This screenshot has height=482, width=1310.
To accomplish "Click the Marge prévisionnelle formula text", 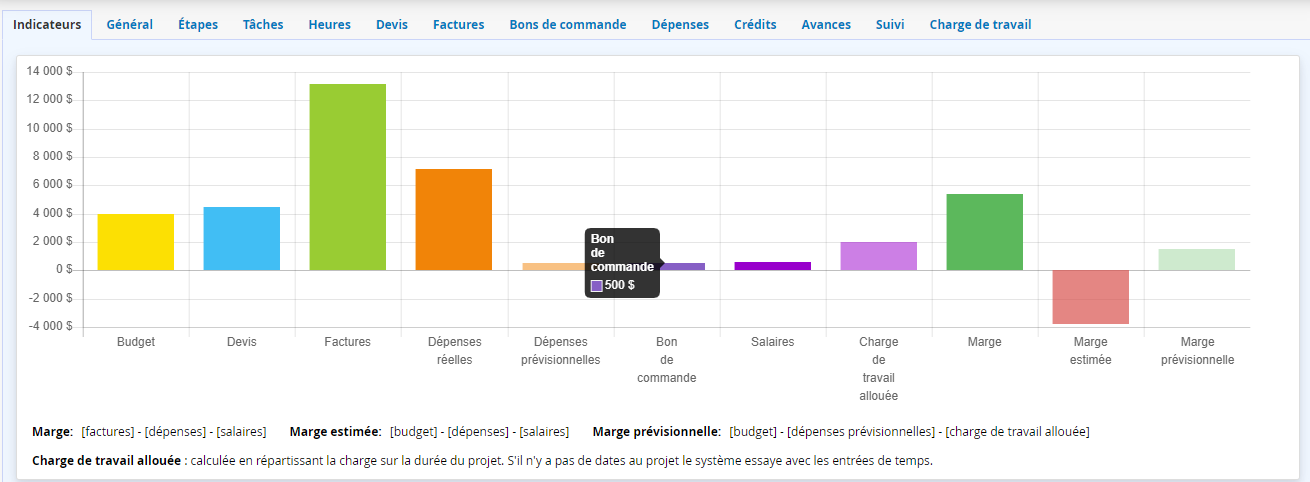I will (x=909, y=432).
